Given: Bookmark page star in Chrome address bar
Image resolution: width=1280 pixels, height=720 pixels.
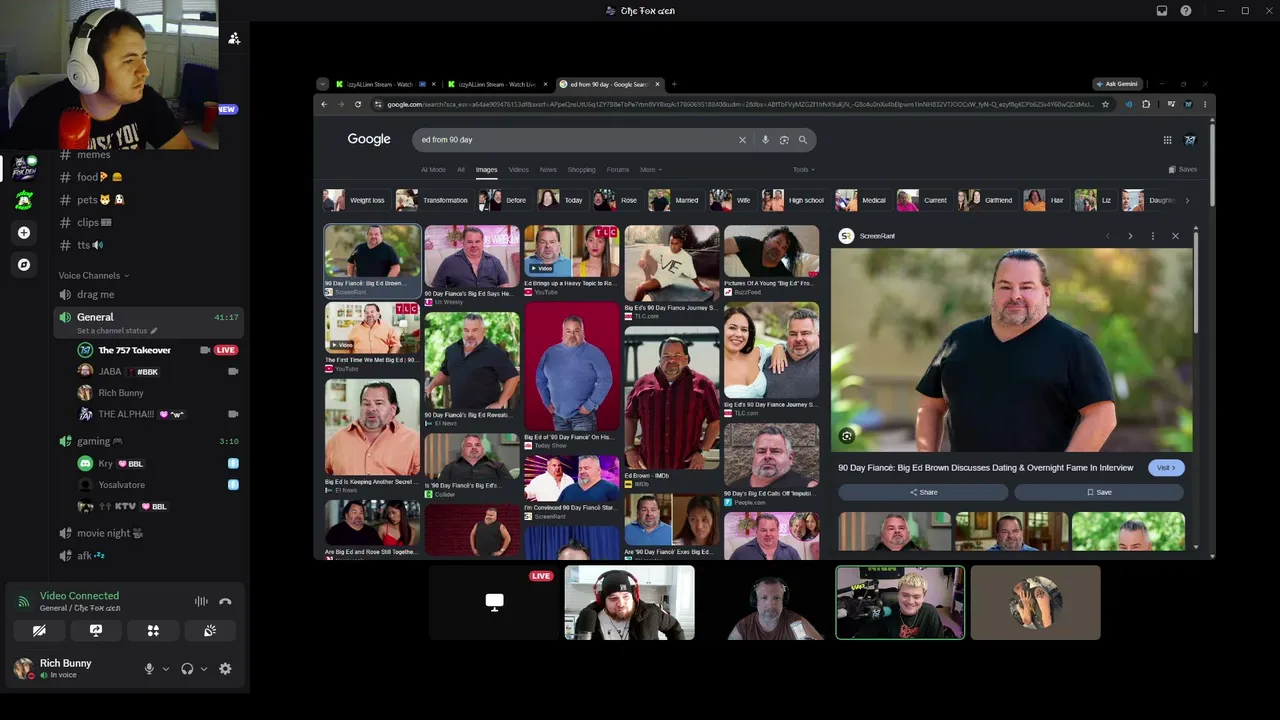Looking at the screenshot, I should 1105,104.
